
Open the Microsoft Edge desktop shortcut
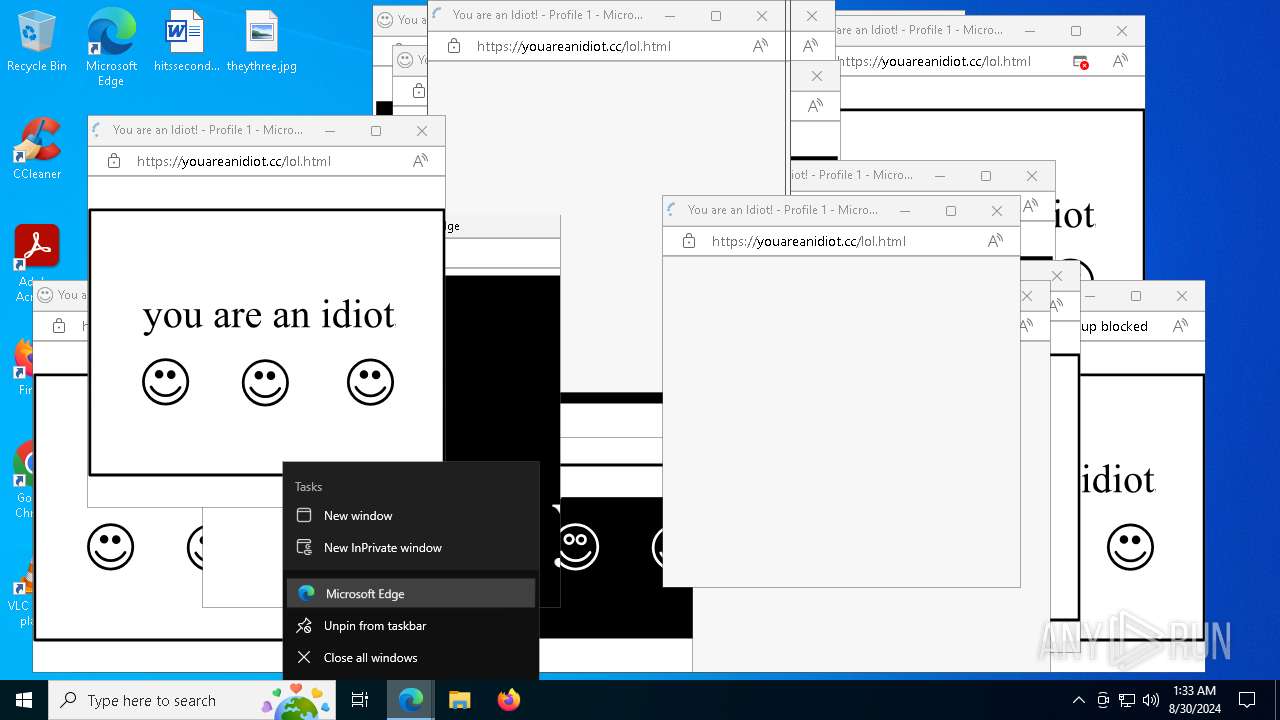pyautogui.click(x=111, y=46)
